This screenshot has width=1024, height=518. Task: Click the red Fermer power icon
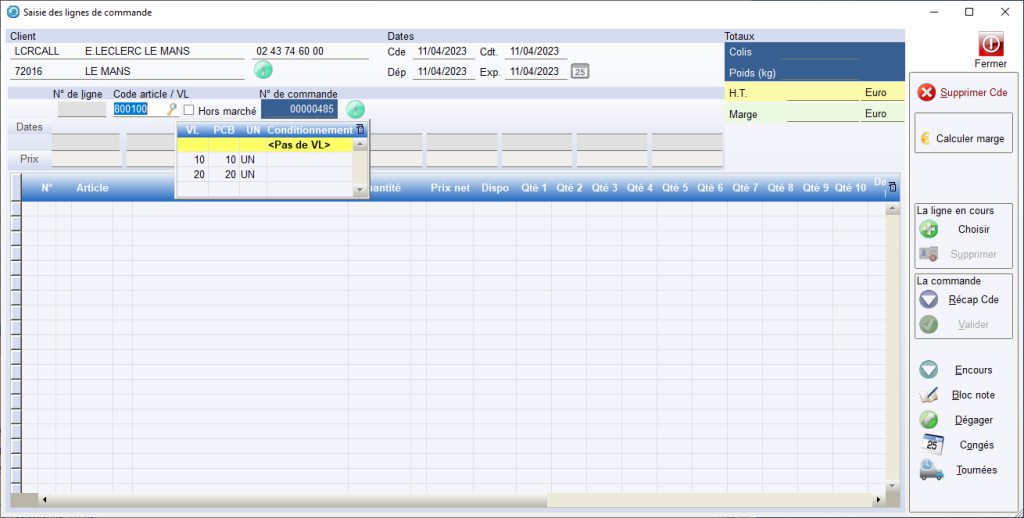[x=989, y=45]
